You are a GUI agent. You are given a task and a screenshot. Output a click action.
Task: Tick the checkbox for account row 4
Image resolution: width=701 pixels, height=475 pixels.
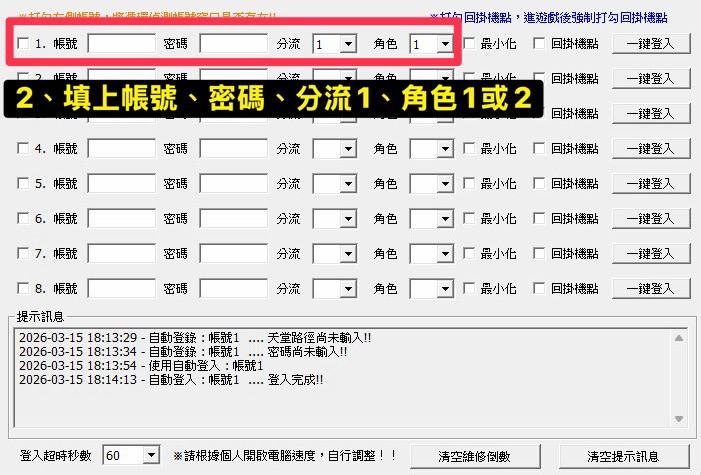coord(23,148)
